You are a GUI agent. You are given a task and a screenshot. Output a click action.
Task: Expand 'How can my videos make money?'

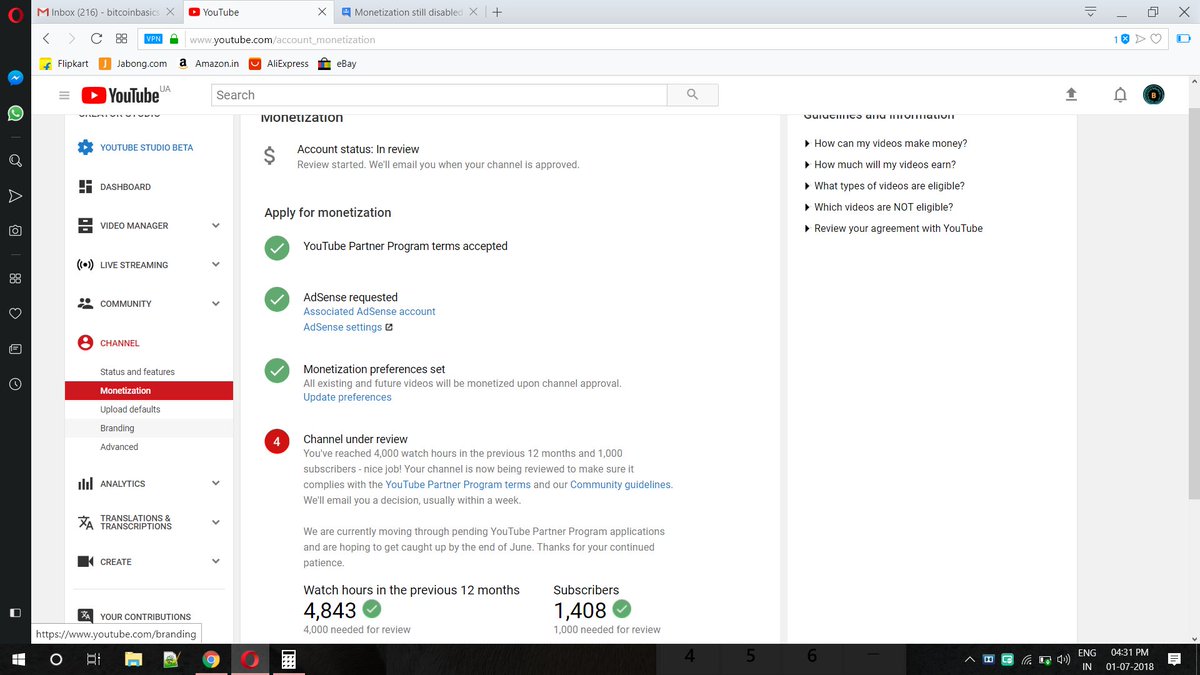click(886, 144)
